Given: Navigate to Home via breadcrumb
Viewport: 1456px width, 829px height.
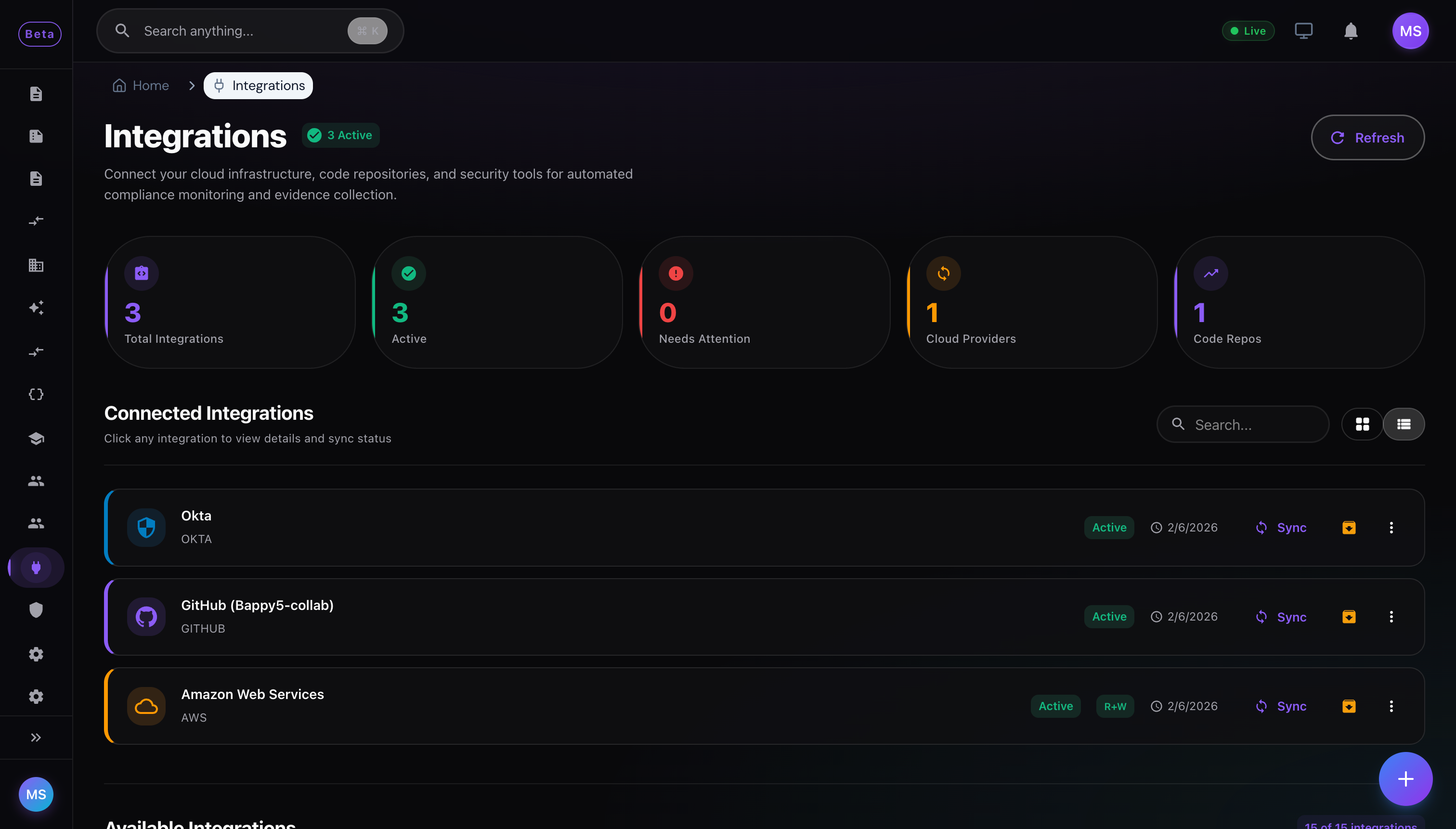Looking at the screenshot, I should (x=140, y=85).
